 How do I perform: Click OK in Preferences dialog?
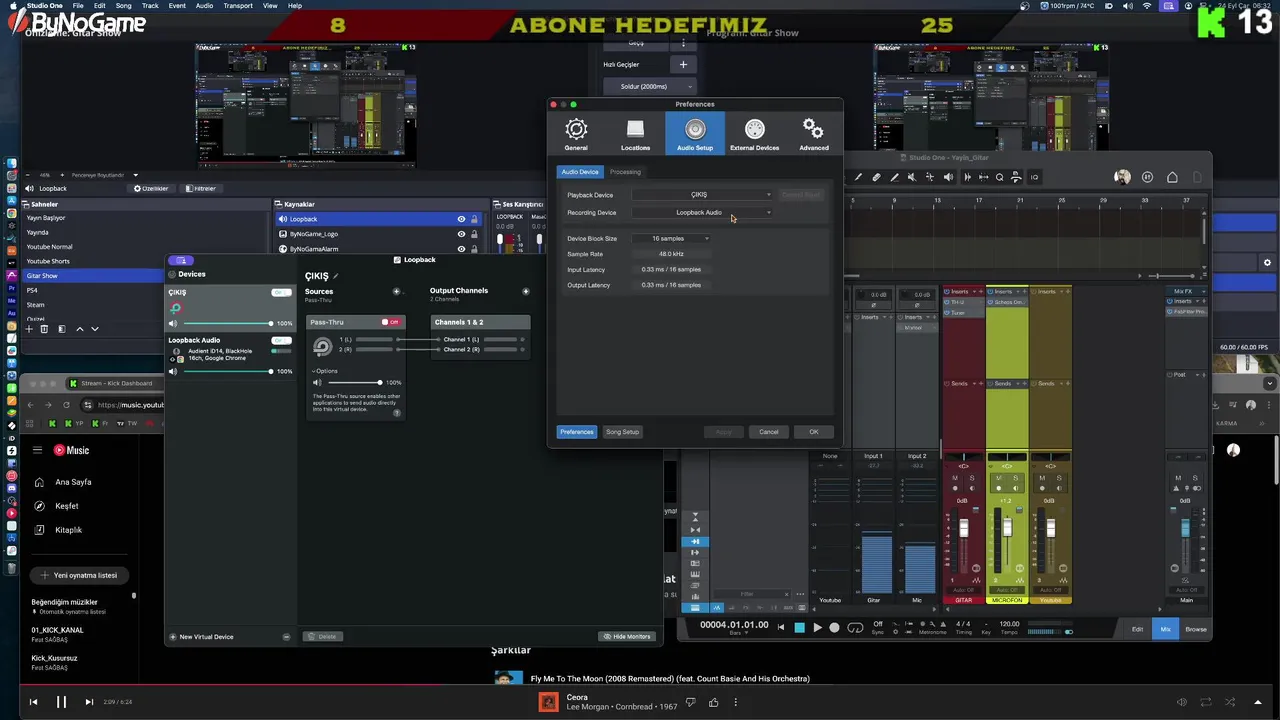pos(814,432)
